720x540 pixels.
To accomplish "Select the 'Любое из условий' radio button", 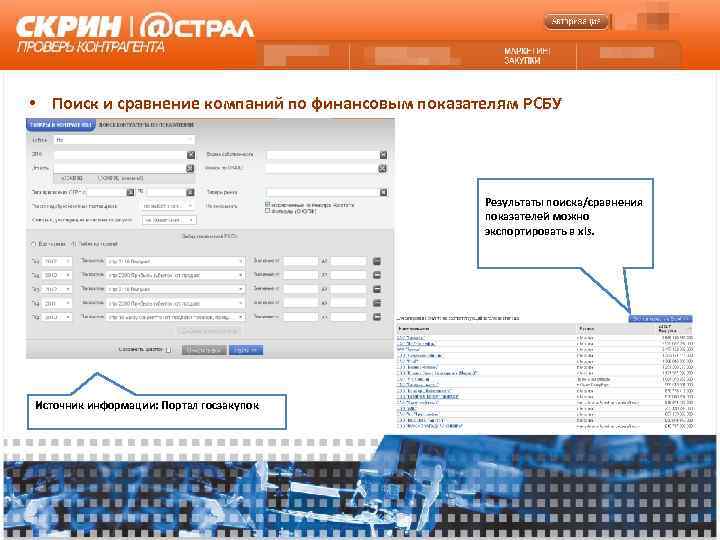I will pyautogui.click(x=73, y=244).
